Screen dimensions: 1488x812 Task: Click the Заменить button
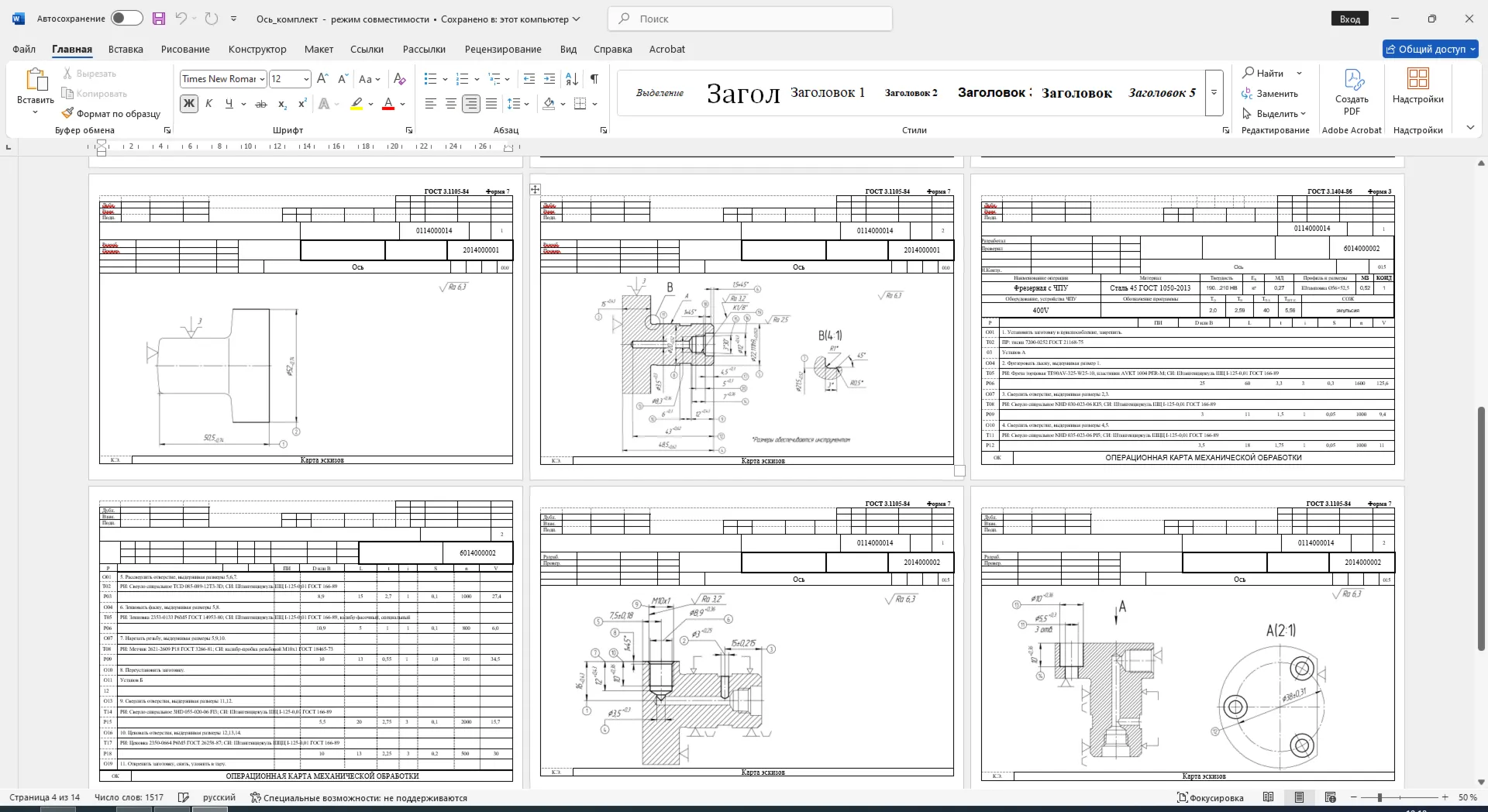pos(1269,94)
